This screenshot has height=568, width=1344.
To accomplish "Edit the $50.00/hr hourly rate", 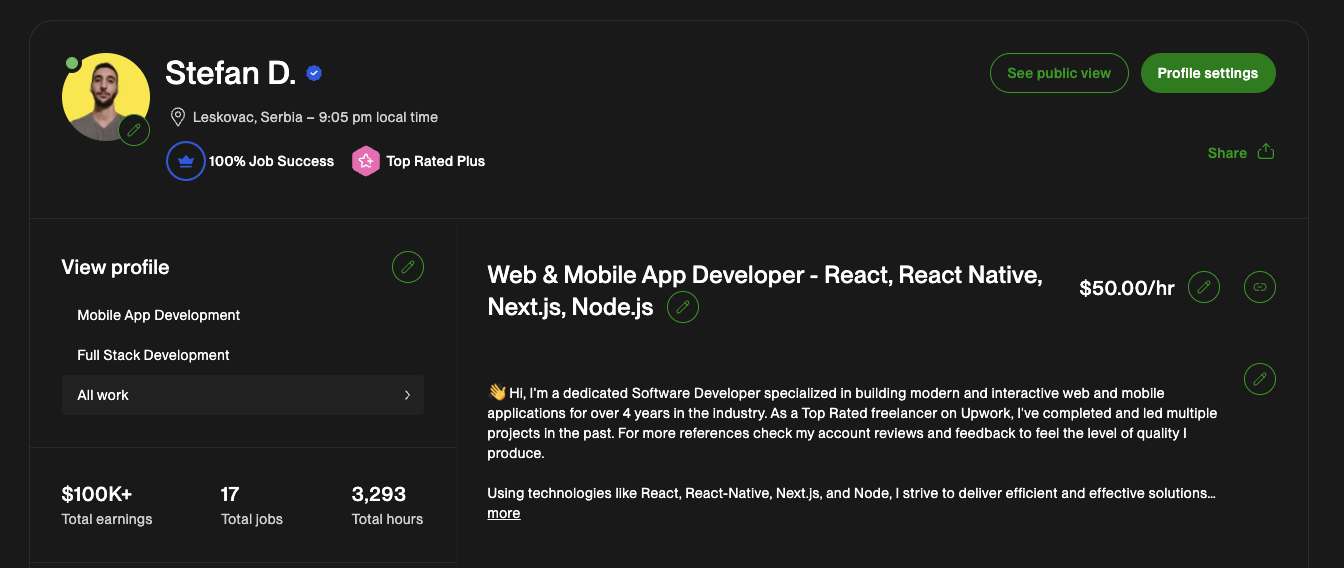I will pyautogui.click(x=1204, y=287).
